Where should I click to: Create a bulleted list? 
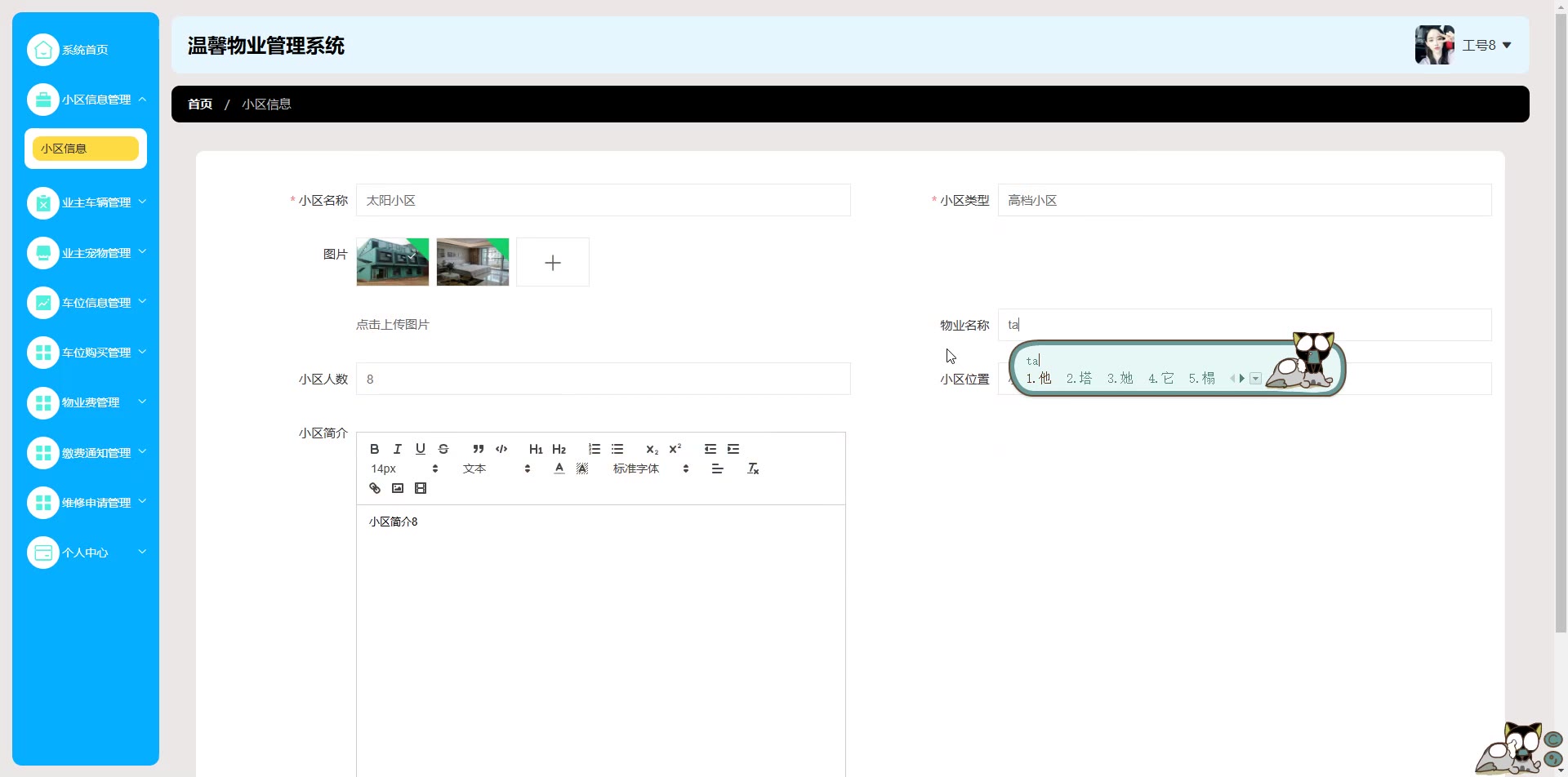point(617,449)
